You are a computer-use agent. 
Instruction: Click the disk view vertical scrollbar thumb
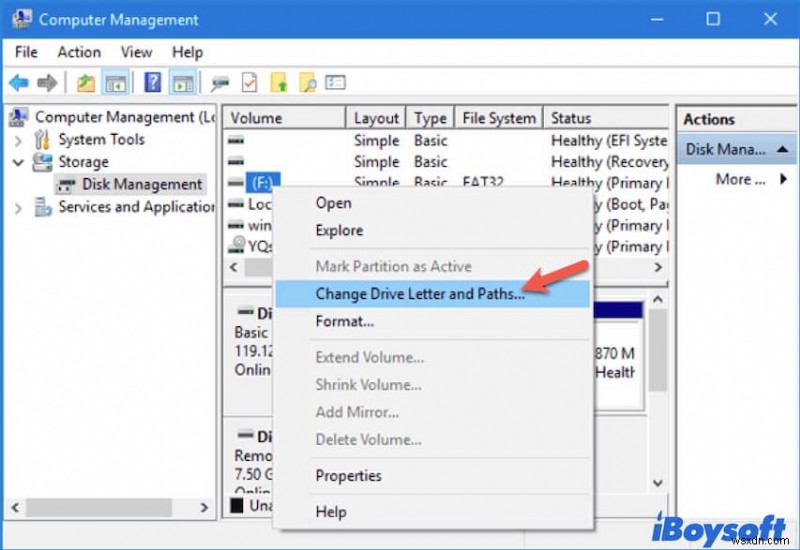(x=658, y=350)
